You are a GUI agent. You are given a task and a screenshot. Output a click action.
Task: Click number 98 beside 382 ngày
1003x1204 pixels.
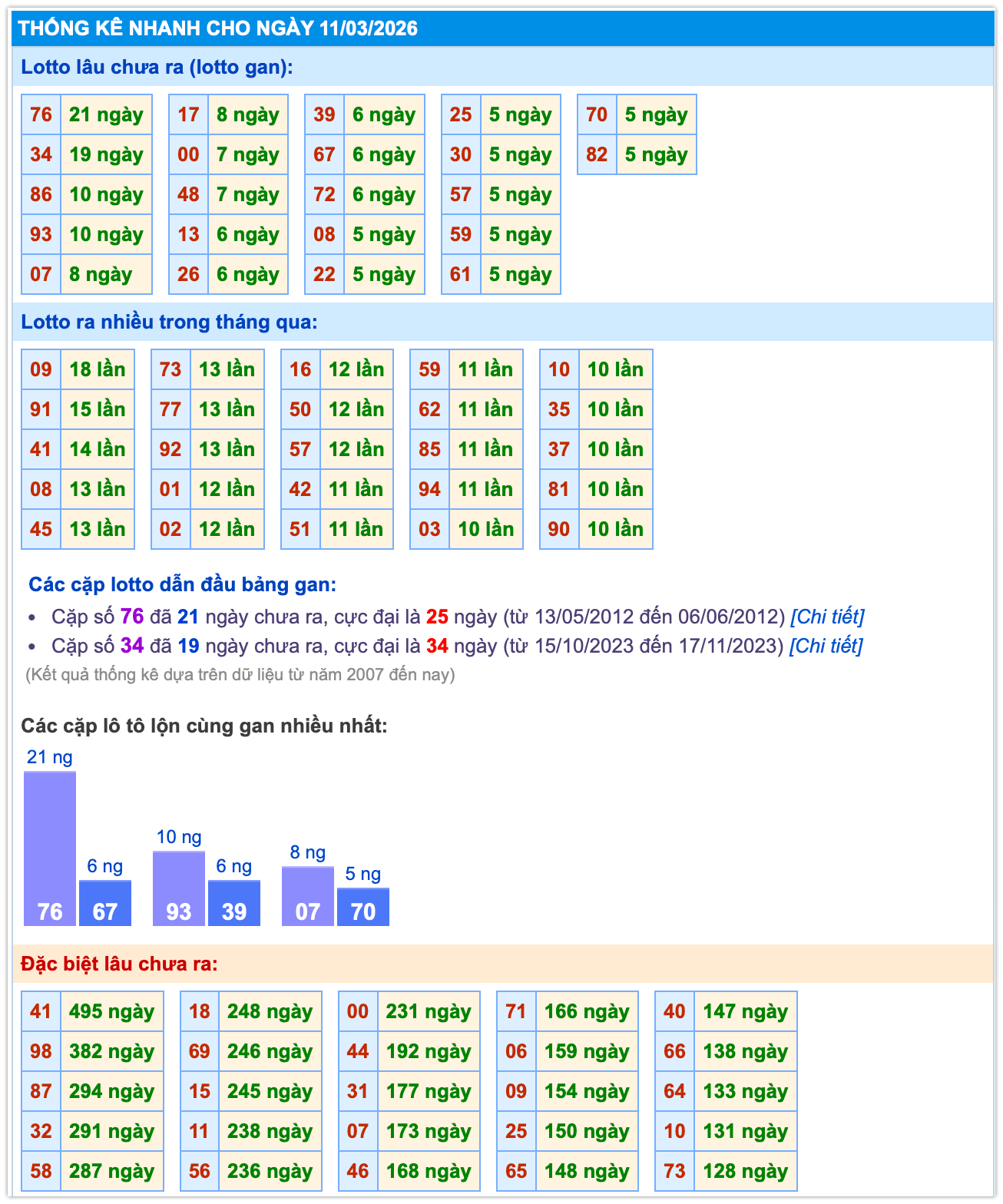[x=41, y=1051]
